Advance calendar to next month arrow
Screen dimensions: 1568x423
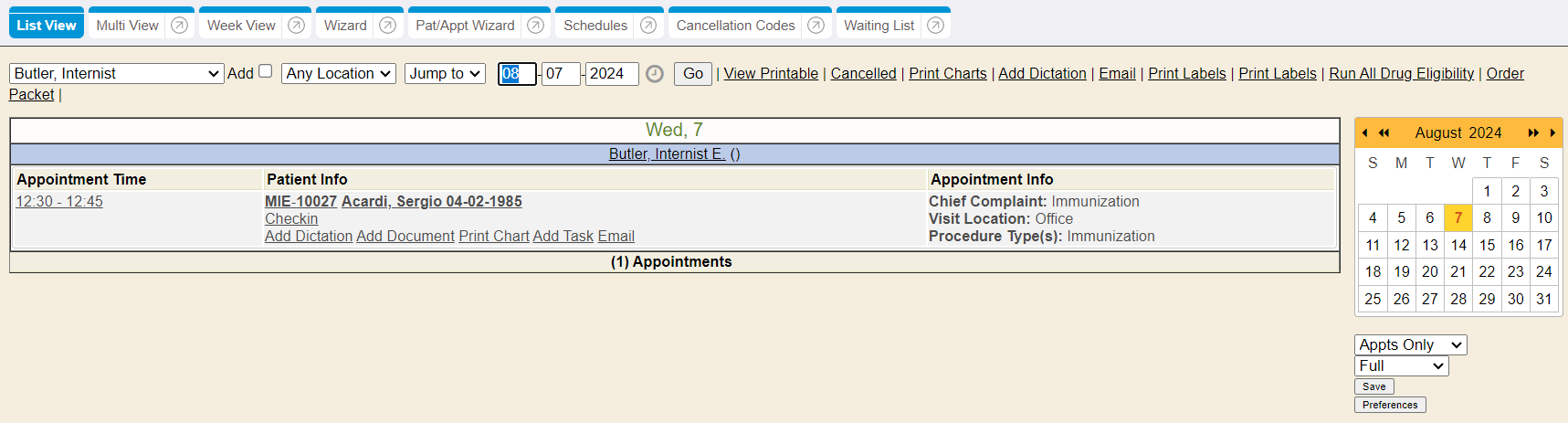coord(1552,133)
